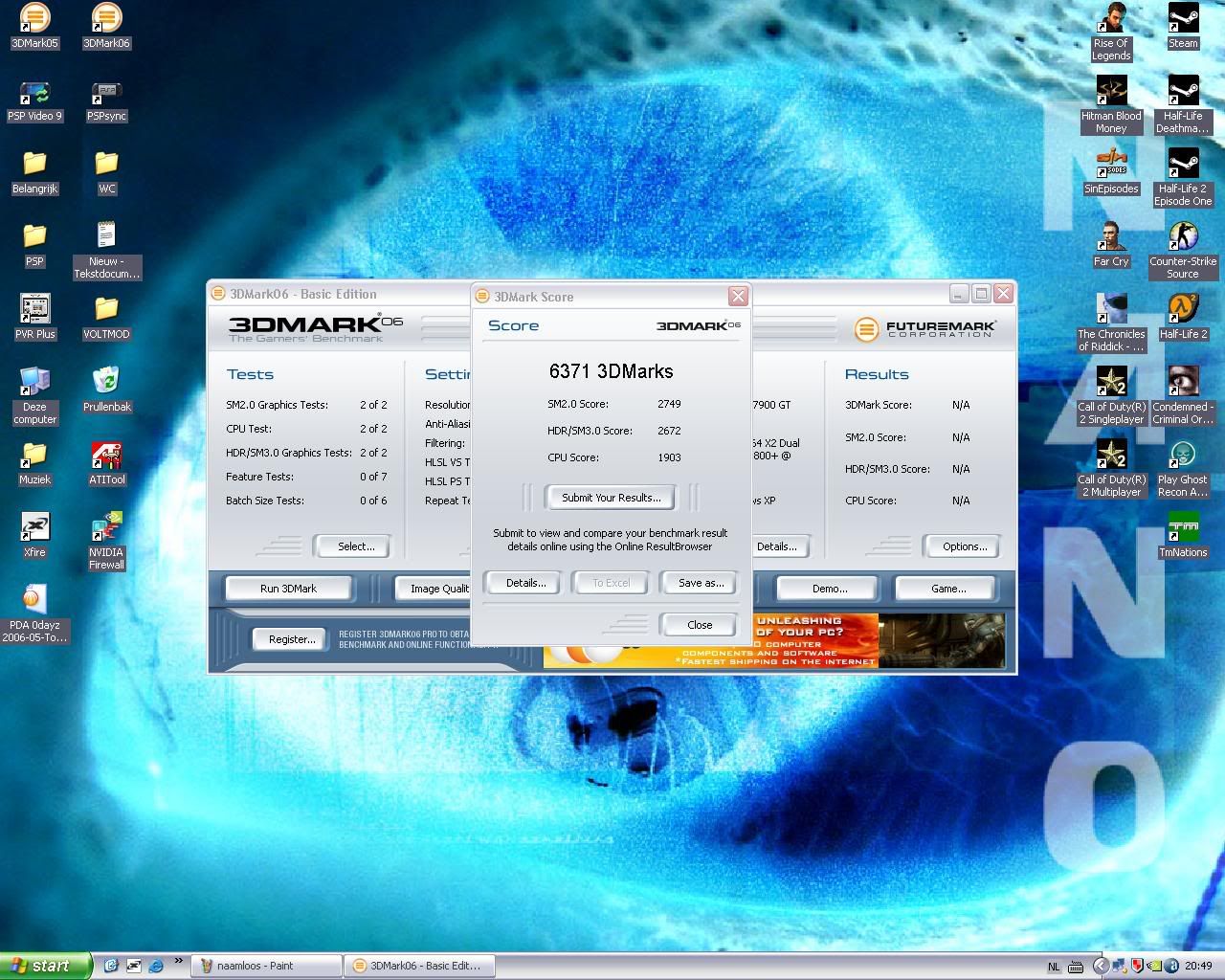Click the Demo button

tap(829, 589)
